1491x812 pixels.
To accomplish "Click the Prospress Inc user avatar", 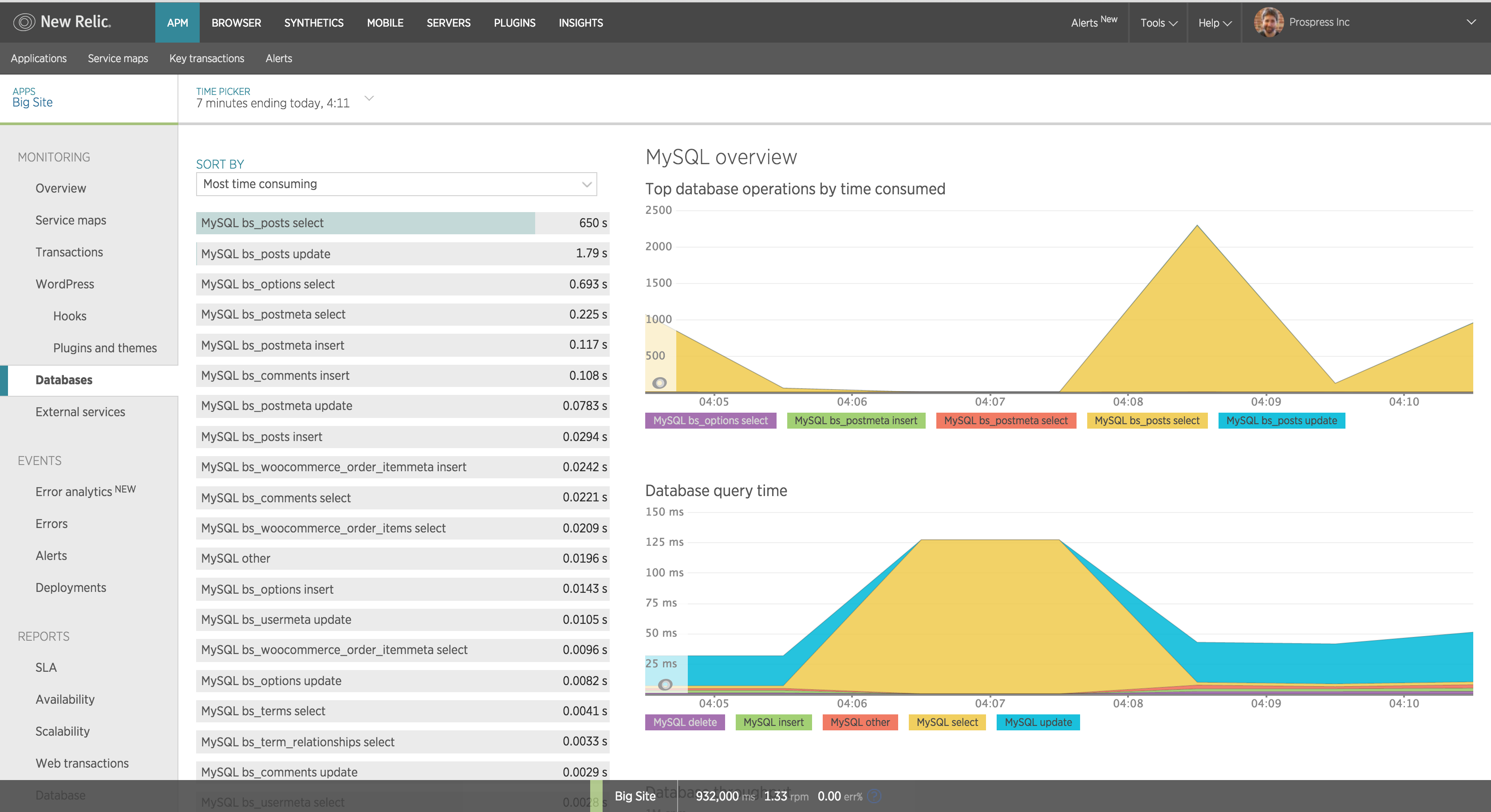I will point(1268,23).
